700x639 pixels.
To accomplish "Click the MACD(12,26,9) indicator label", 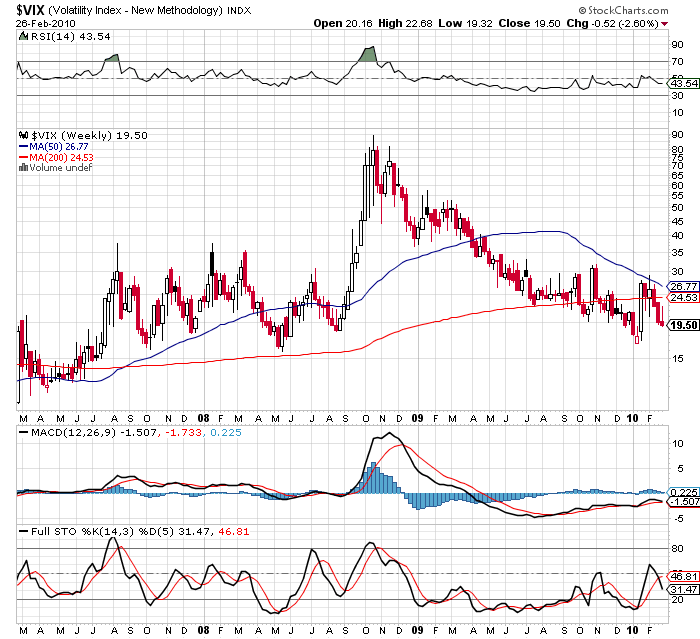I will click(73, 432).
